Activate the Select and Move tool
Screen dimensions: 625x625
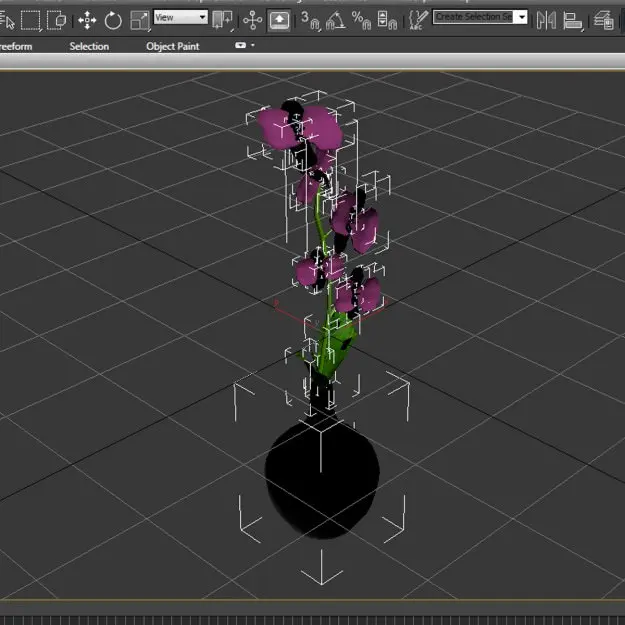point(87,20)
